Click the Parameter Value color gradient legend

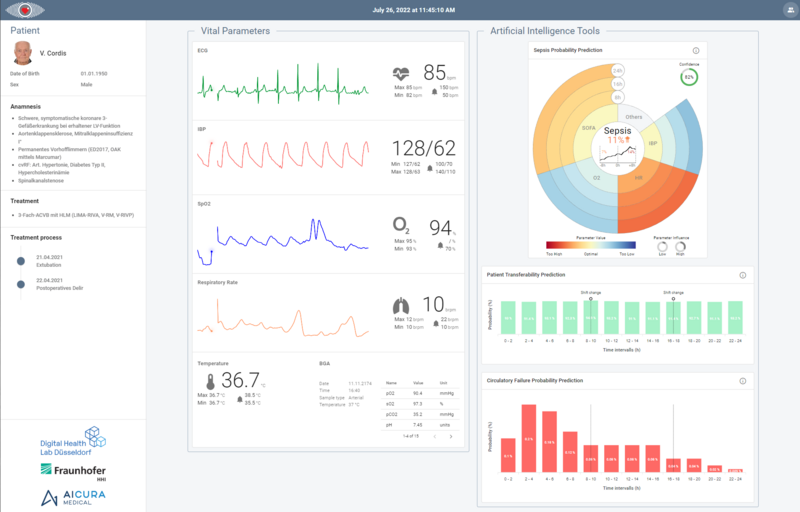pos(590,245)
